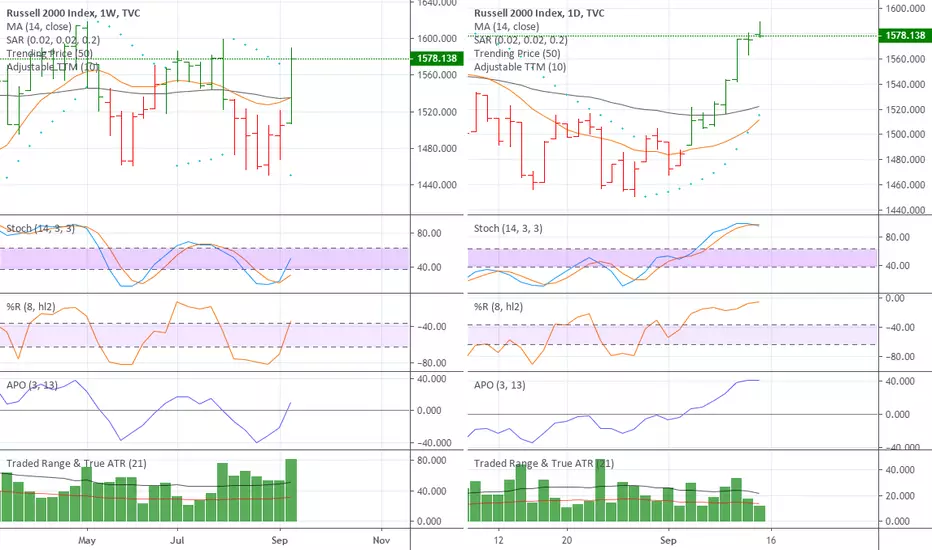
Task: Click the daily 1578.138 price label
Action: tap(905, 36)
